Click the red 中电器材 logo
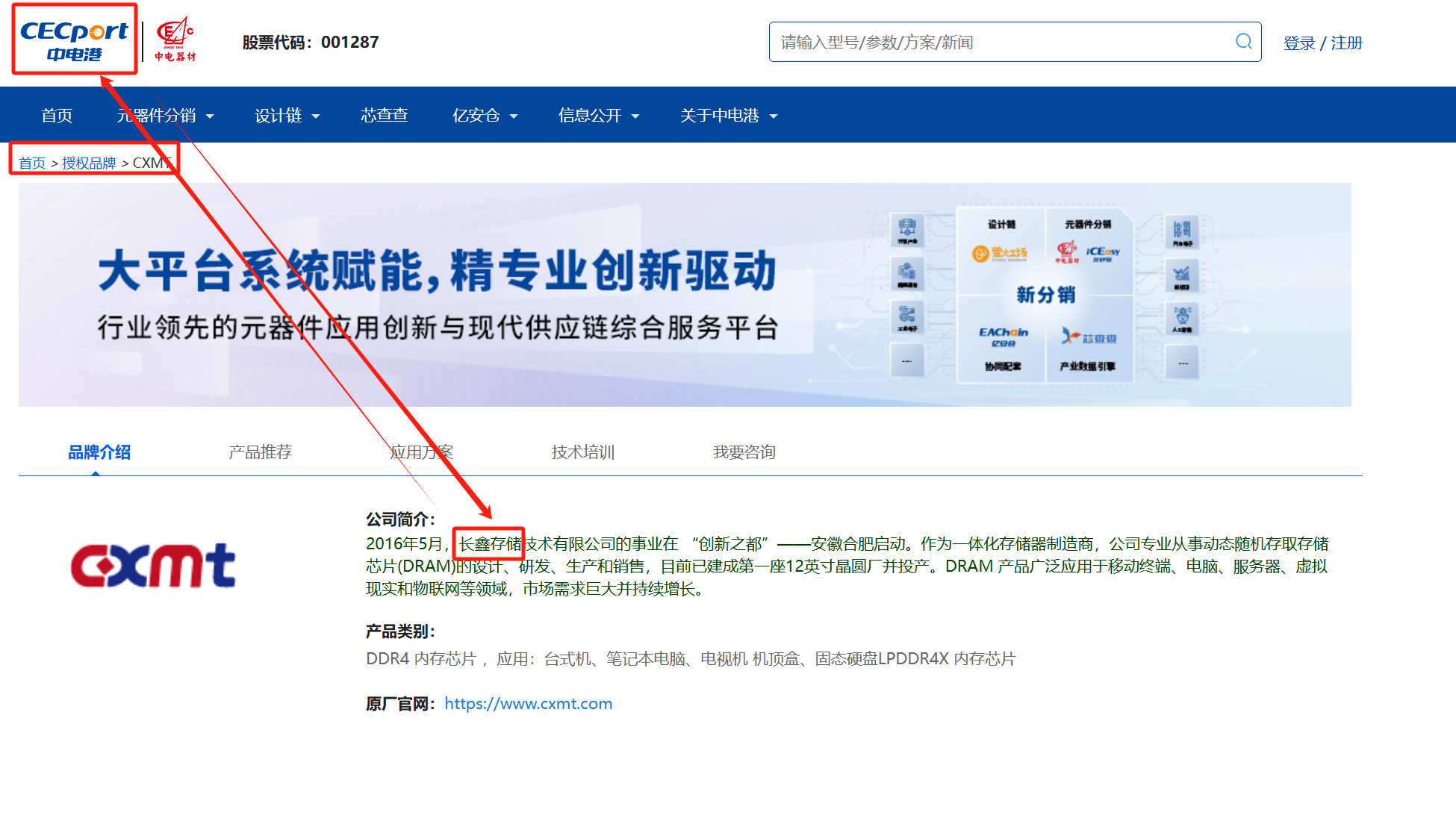 [175, 40]
